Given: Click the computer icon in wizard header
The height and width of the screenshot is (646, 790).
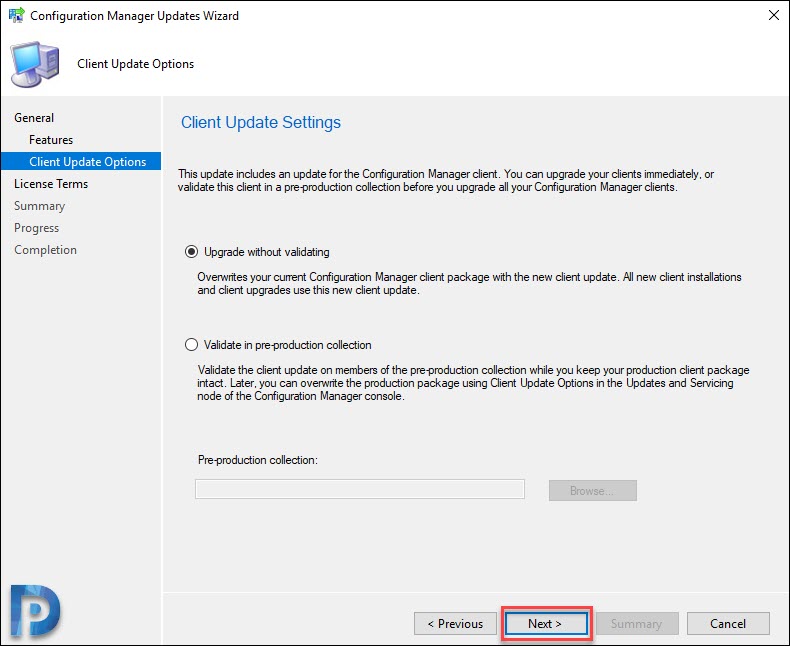Looking at the screenshot, I should point(35,64).
